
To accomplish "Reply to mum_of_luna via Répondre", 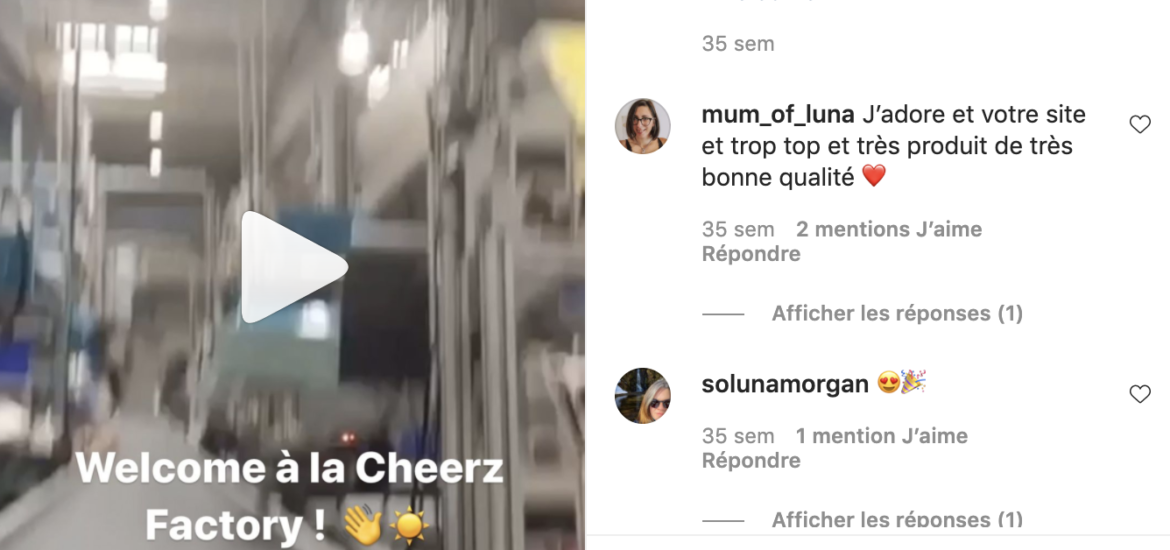I will click(x=751, y=254).
